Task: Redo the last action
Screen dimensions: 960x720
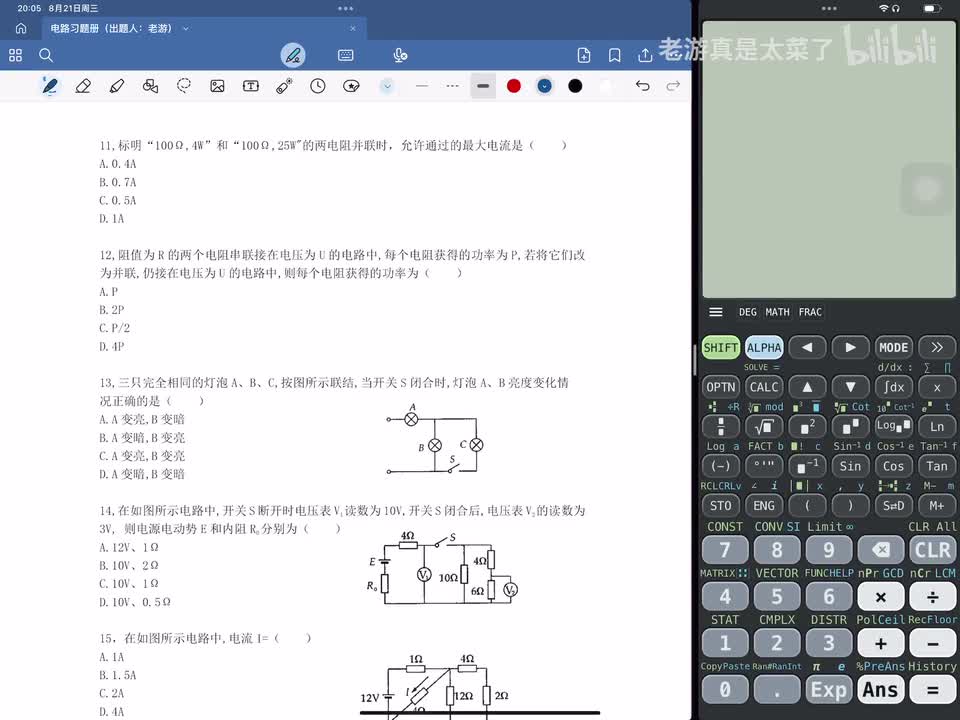Action: coord(673,86)
